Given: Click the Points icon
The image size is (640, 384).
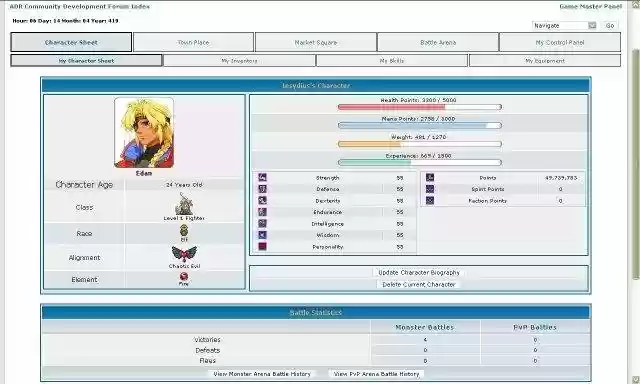Looking at the screenshot, I should pyautogui.click(x=430, y=177).
